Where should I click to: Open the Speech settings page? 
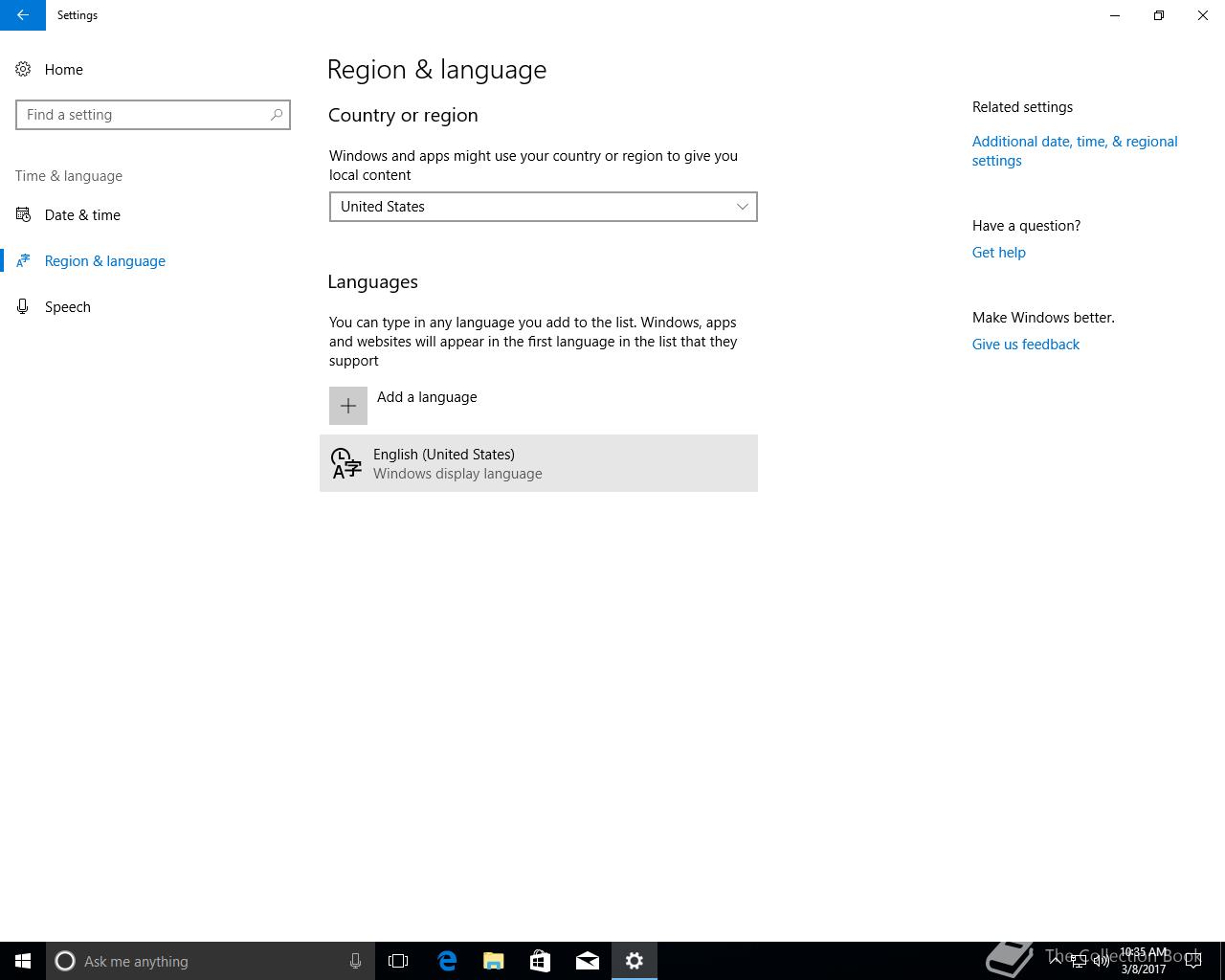click(68, 307)
